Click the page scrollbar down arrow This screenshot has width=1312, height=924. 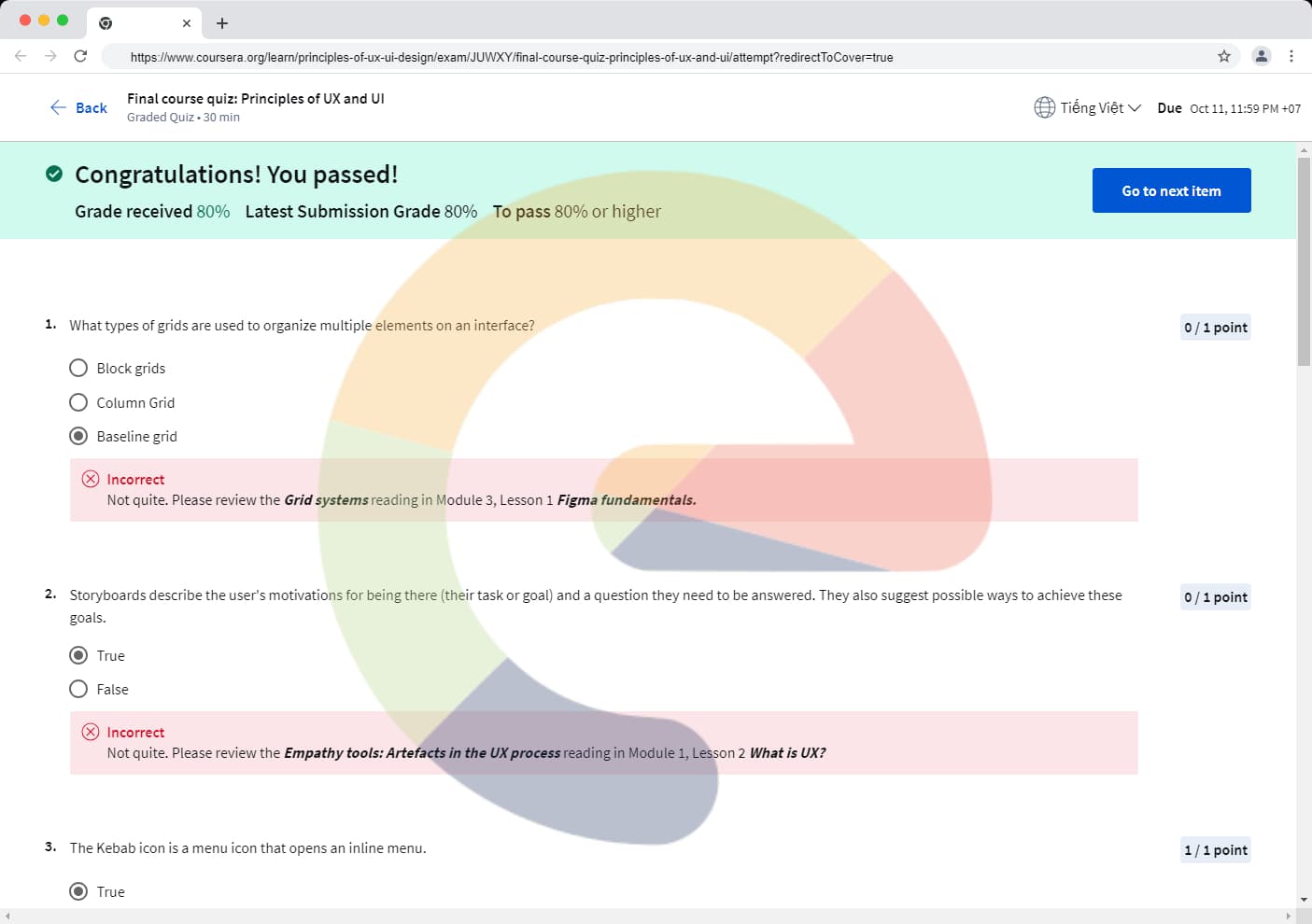pos(1304,900)
